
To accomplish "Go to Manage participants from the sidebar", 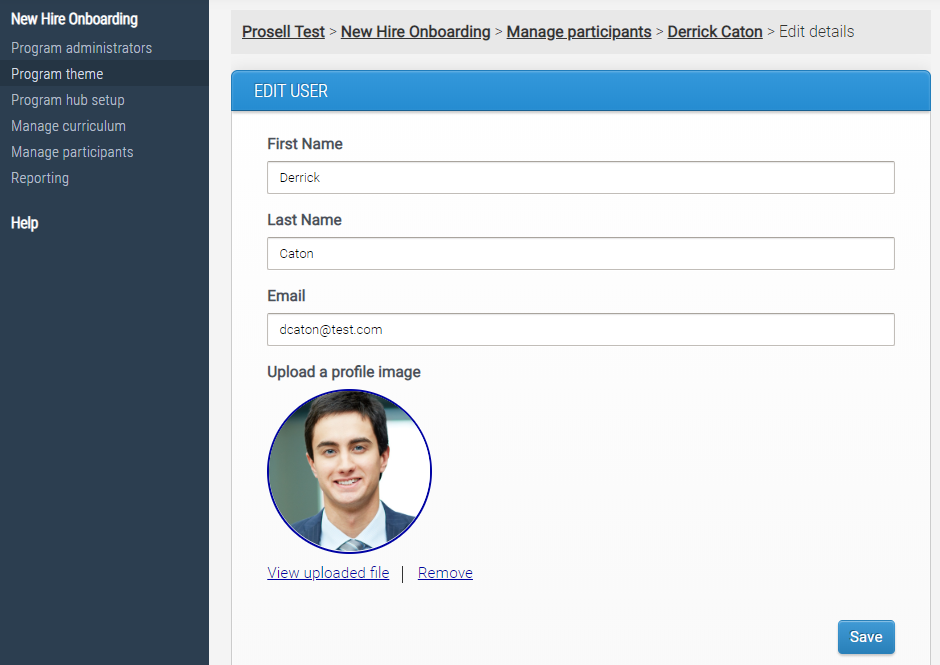I will [71, 151].
